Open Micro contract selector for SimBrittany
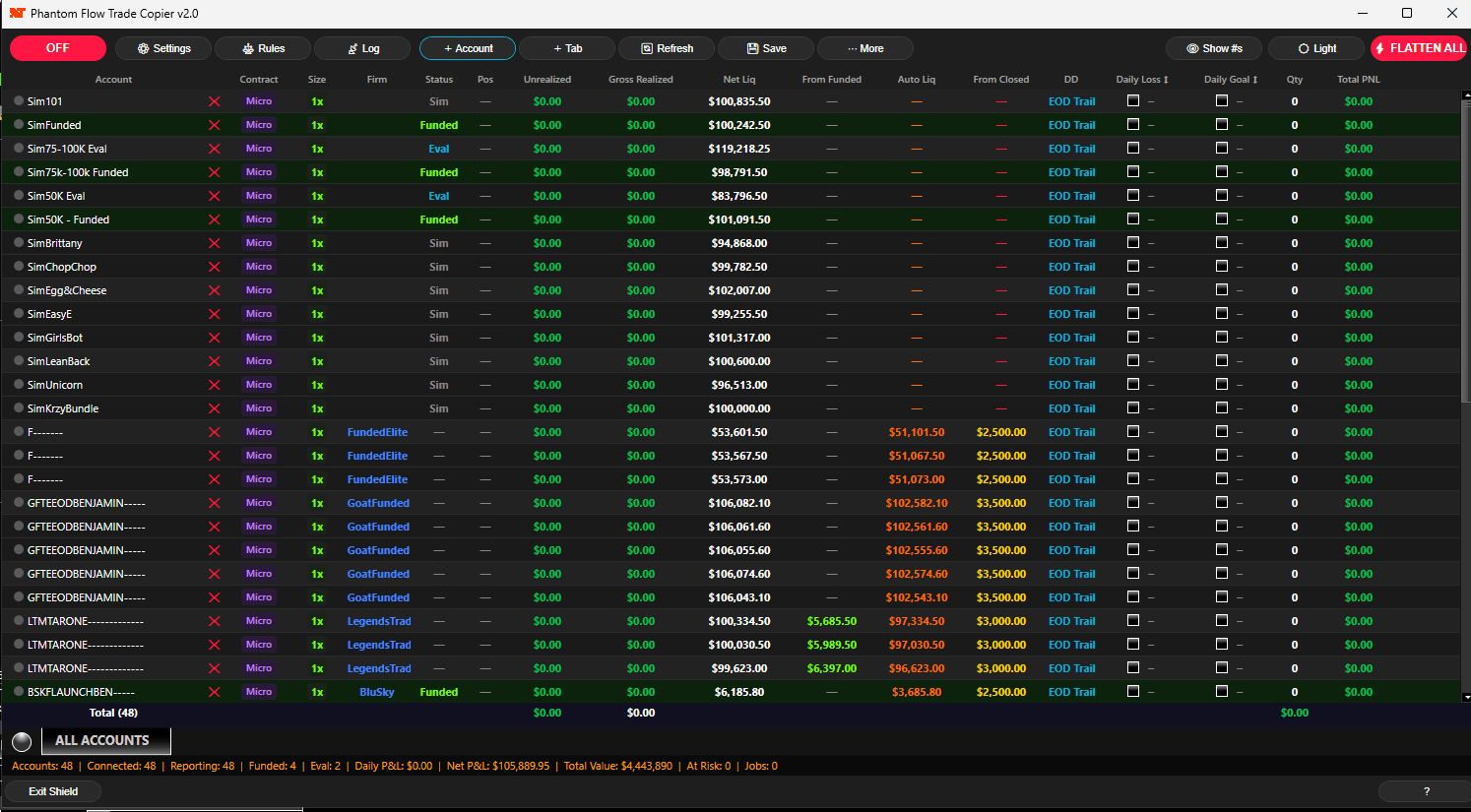 pos(259,243)
